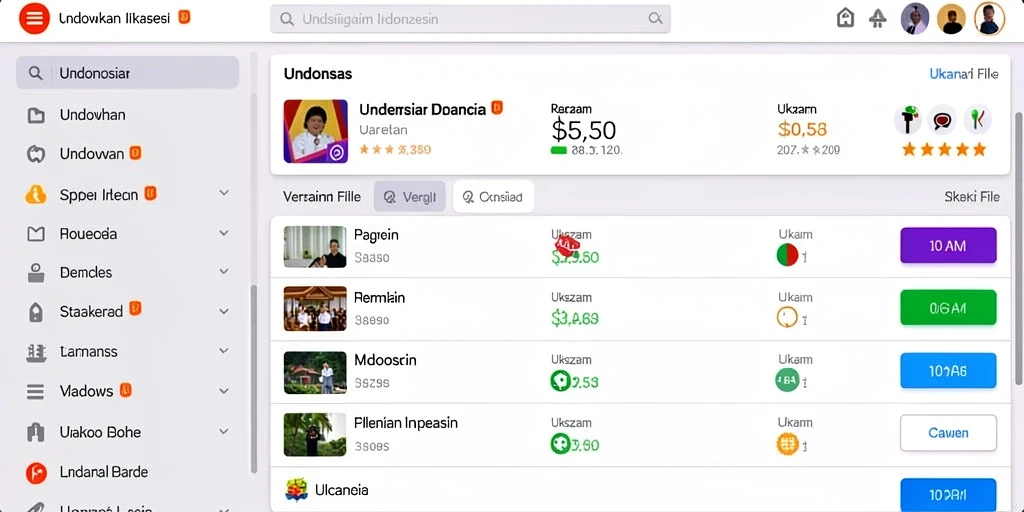Image resolution: width=1024 pixels, height=512 pixels.
Task: Click the red chat bubble icon
Action: pyautogui.click(x=942, y=120)
